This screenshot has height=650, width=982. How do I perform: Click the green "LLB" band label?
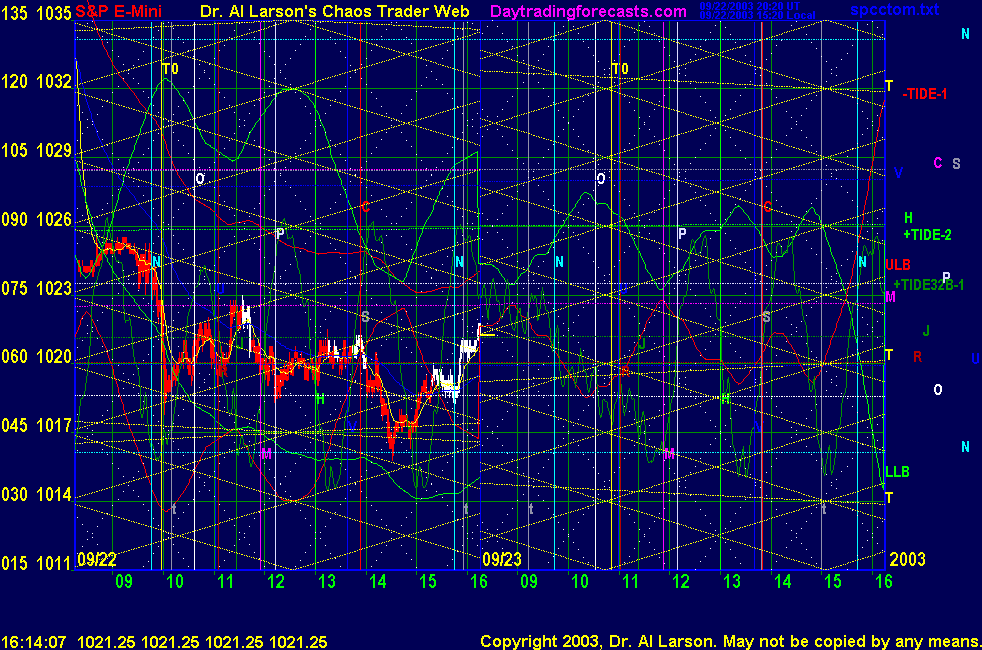click(897, 472)
